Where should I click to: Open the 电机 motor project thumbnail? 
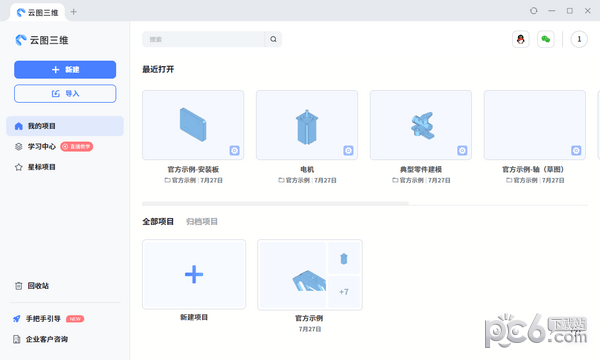coord(307,125)
